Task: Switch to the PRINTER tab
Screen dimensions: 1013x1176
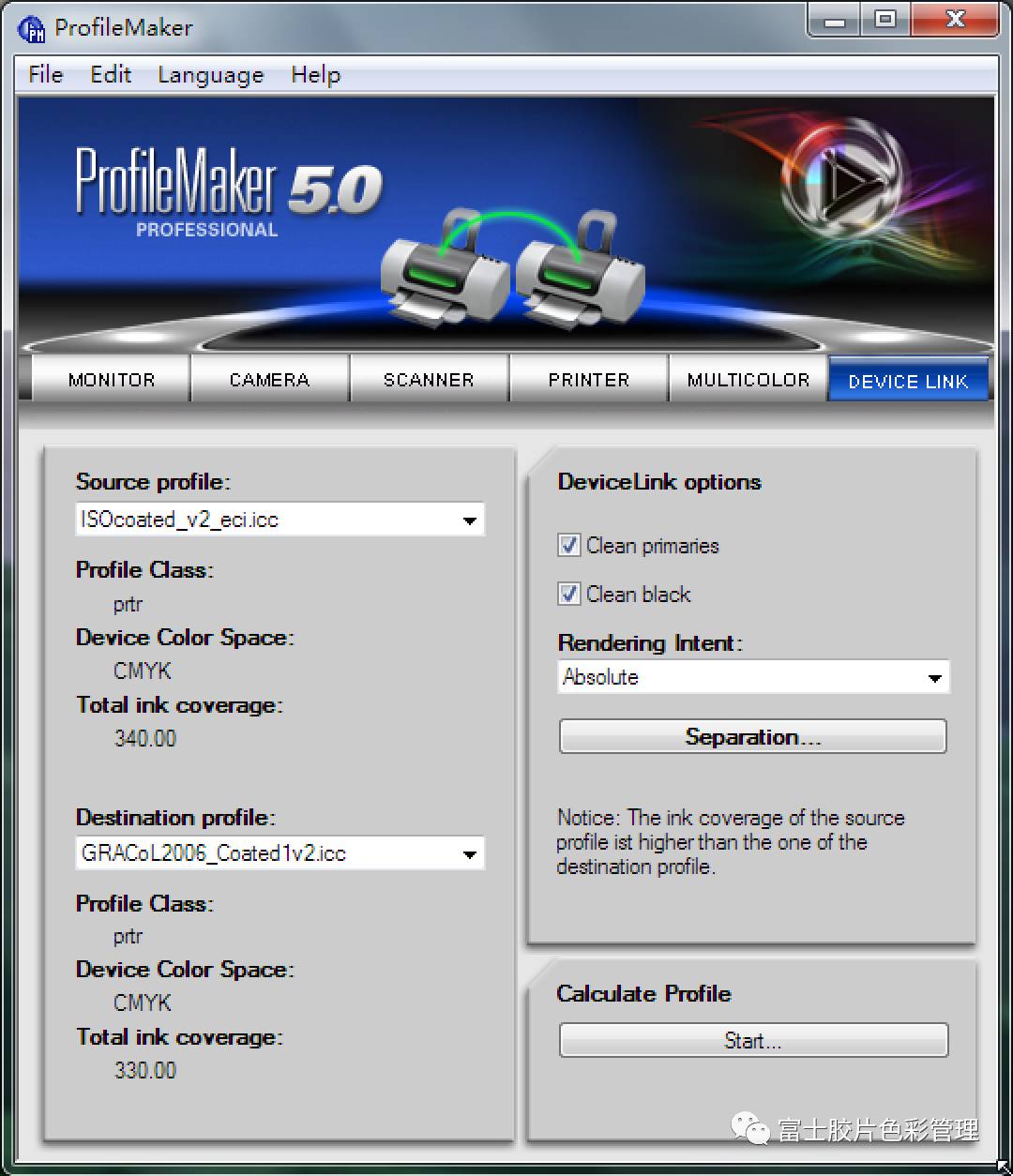Action: [589, 379]
